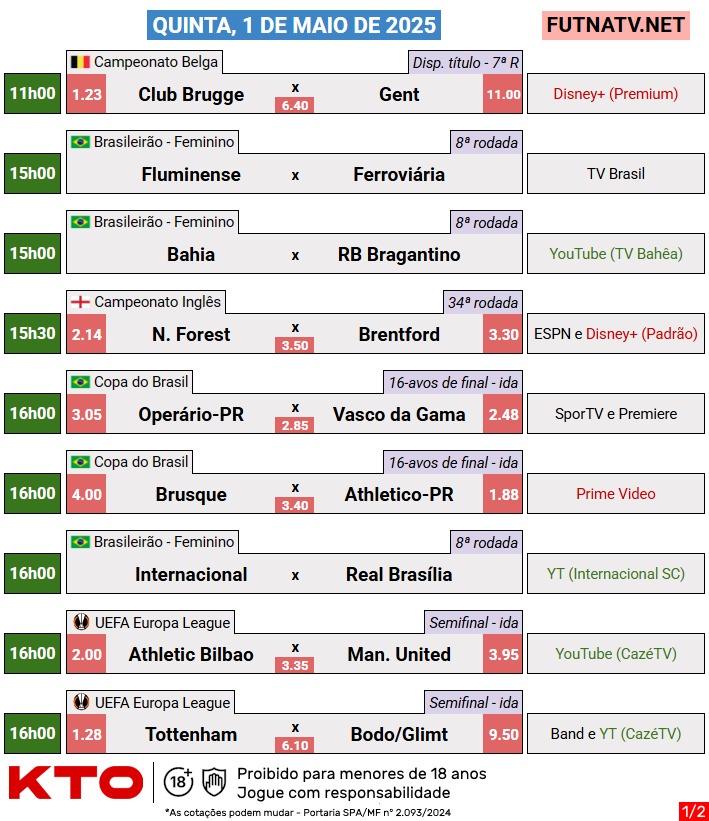709x821 pixels.
Task: Select the 1.23 odds for Club Brugge
Action: coord(86,94)
